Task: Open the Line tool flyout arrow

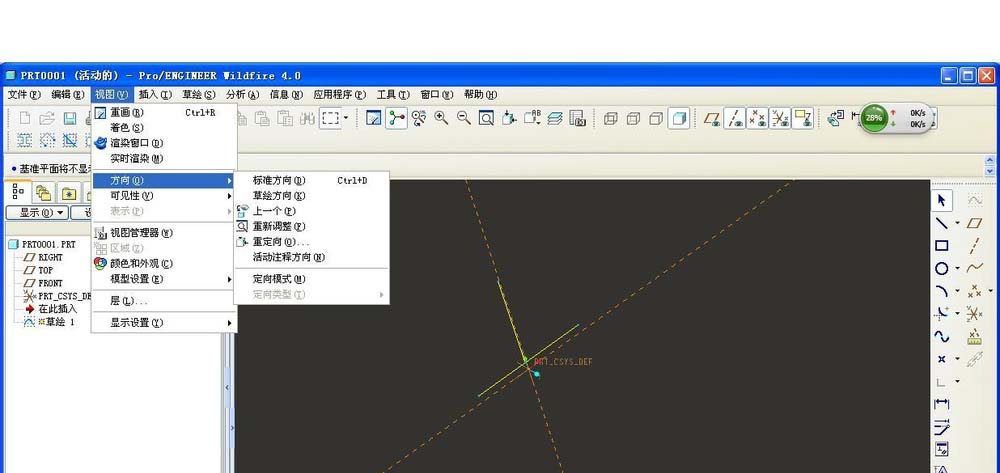Action: click(957, 223)
